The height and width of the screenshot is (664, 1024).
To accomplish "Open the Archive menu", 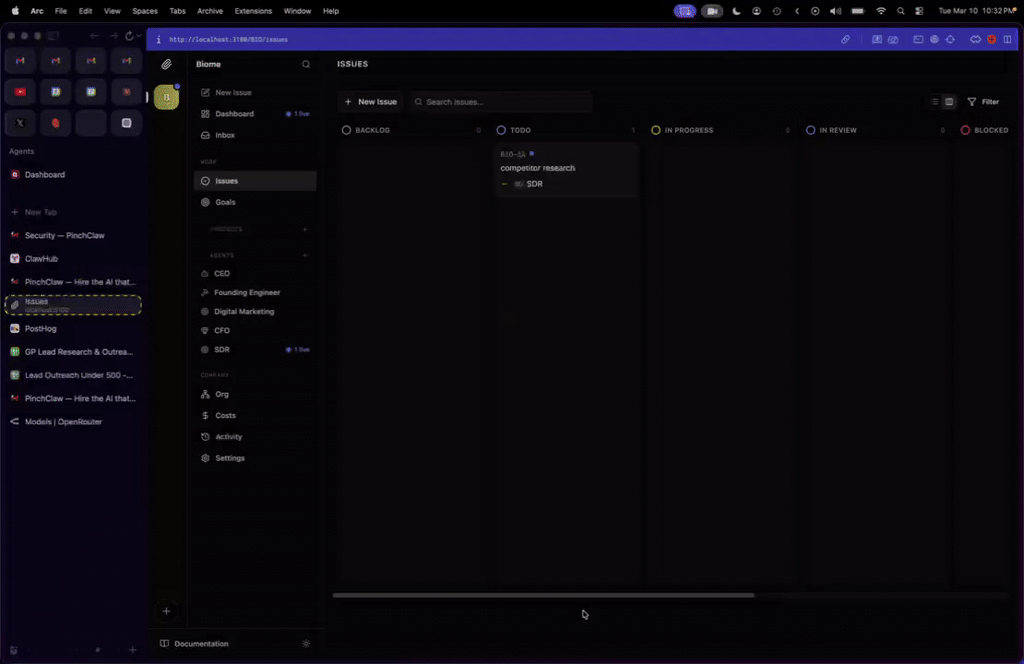I will coord(210,11).
